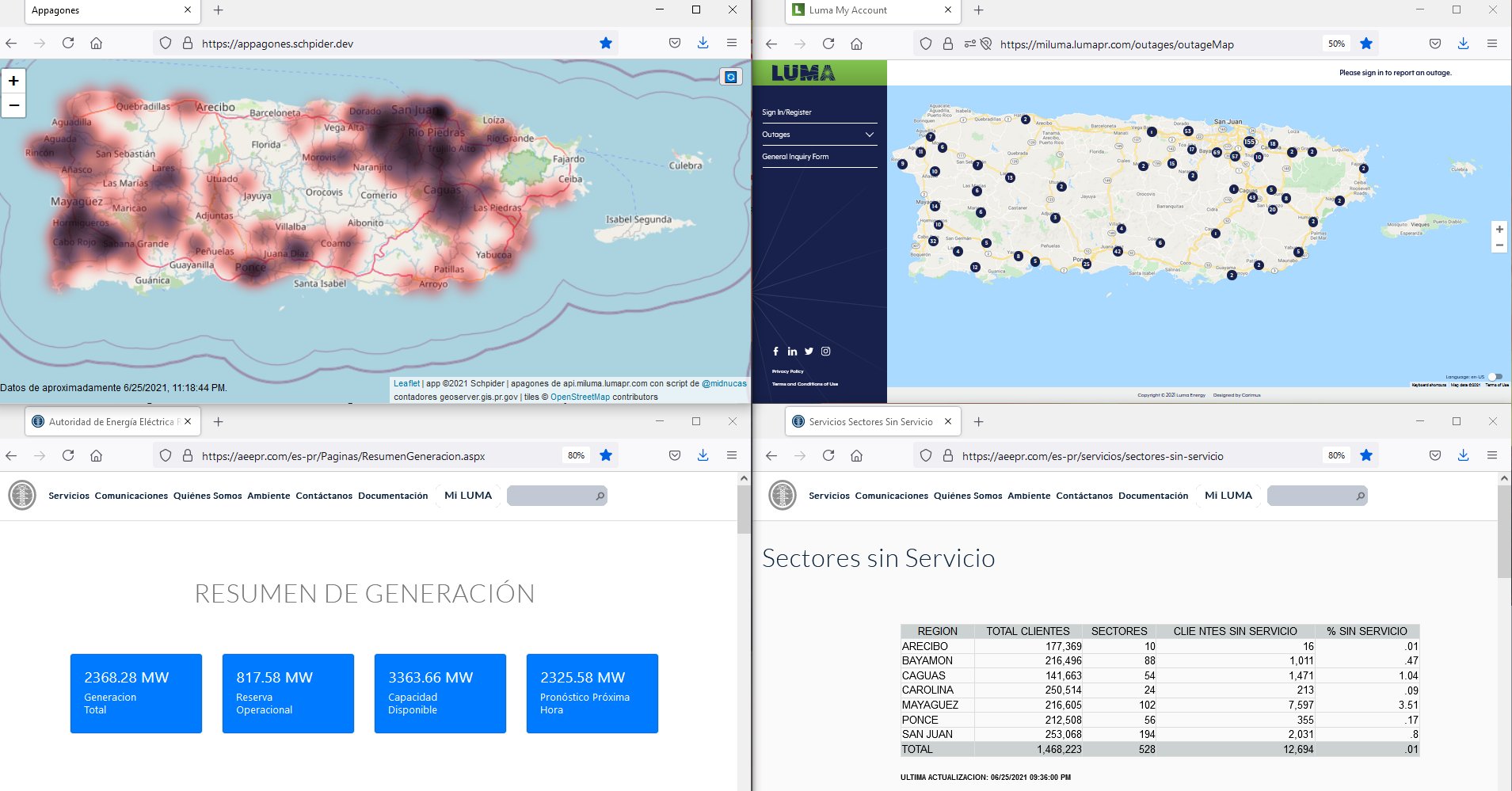
Task: Open Comunicaciones menu on Resumen de Generación page
Action: click(131, 496)
